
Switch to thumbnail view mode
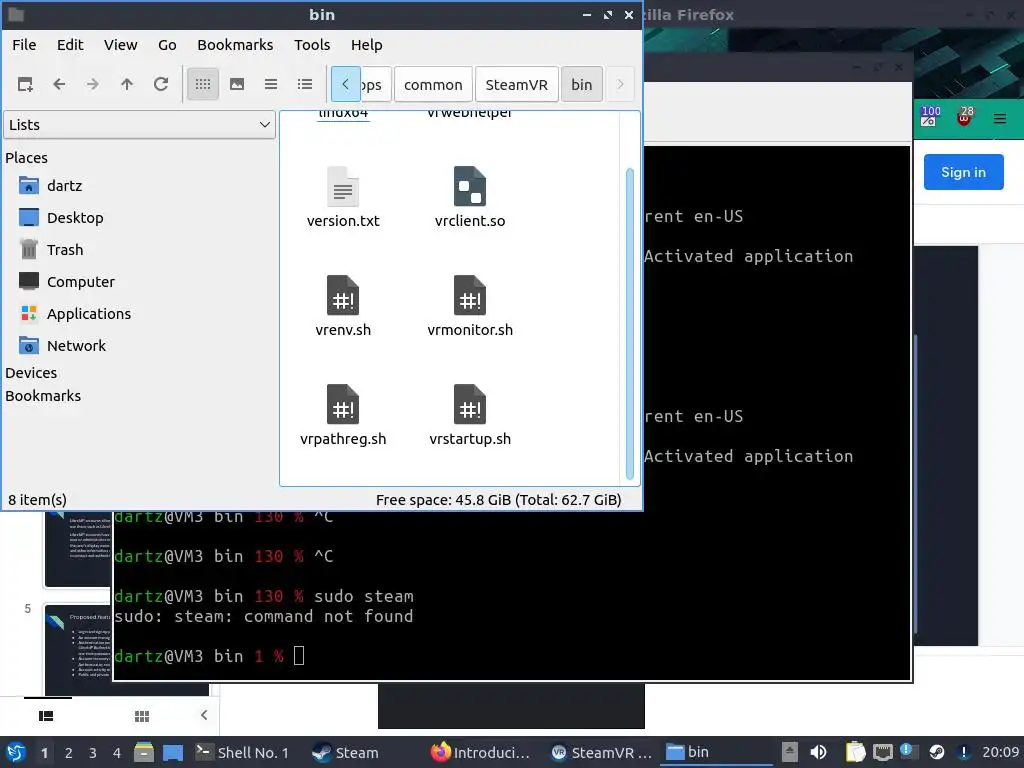pyautogui.click(x=237, y=84)
